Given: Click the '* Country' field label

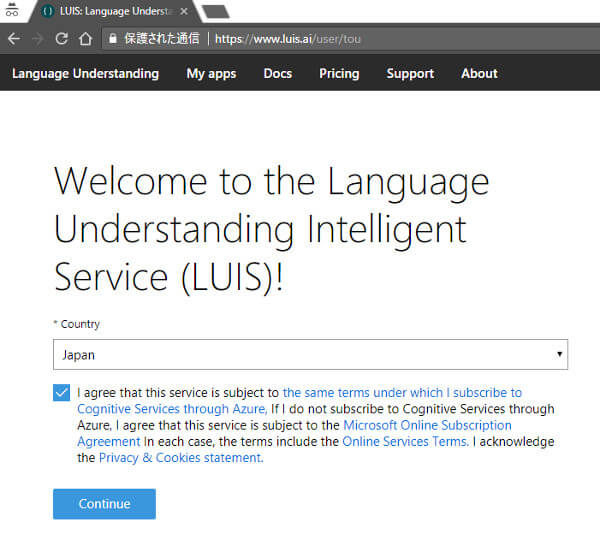Looking at the screenshot, I should (x=77, y=324).
